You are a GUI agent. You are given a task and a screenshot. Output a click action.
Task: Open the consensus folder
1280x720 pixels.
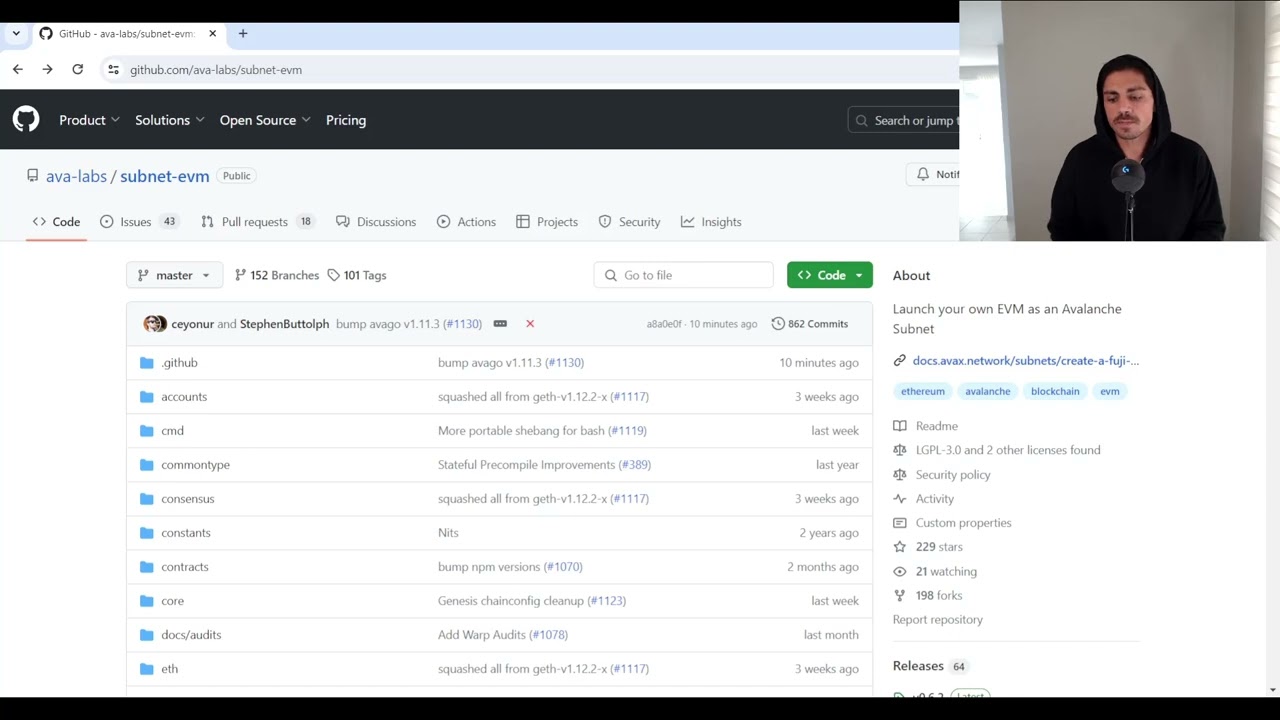(x=188, y=499)
